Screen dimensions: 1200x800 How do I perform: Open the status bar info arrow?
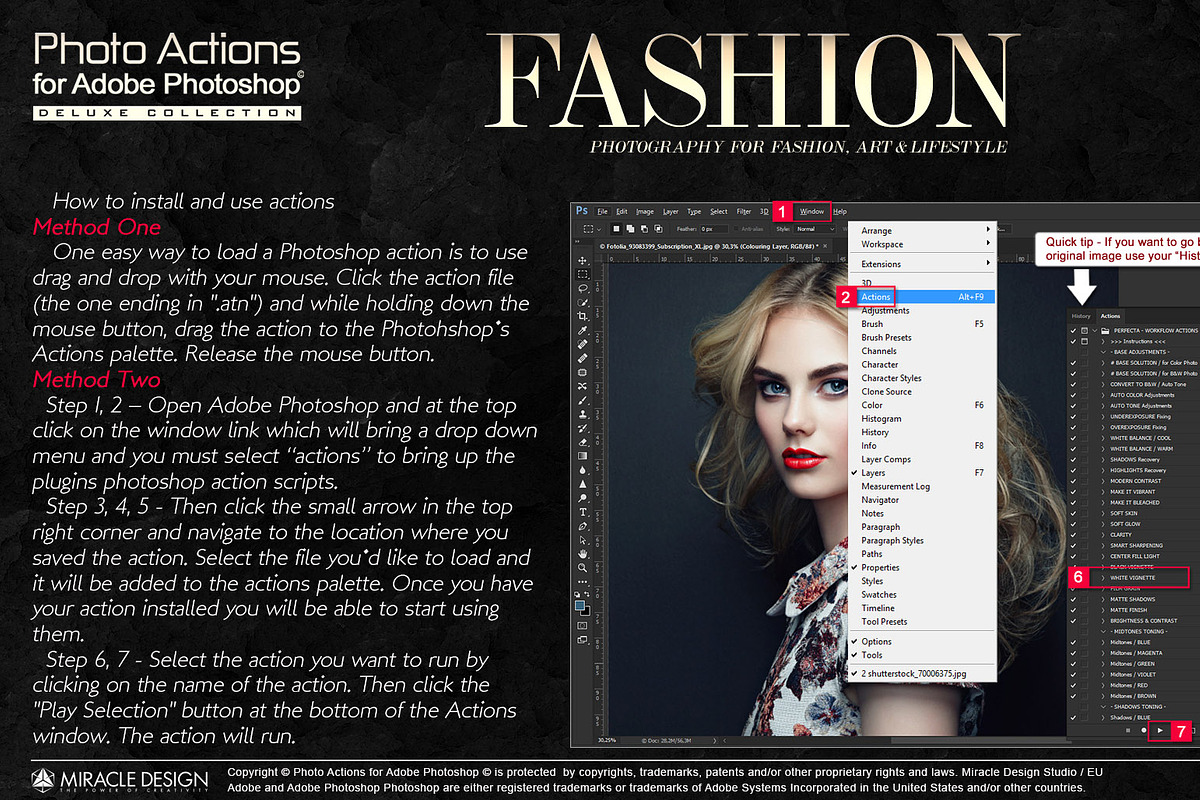pos(714,740)
